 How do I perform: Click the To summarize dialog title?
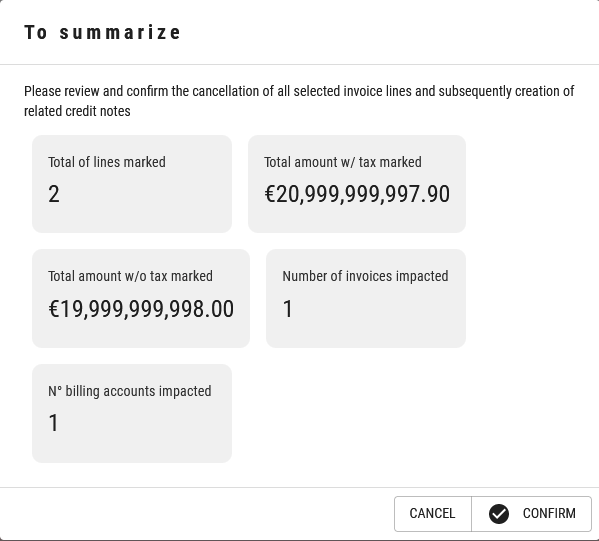[102, 32]
